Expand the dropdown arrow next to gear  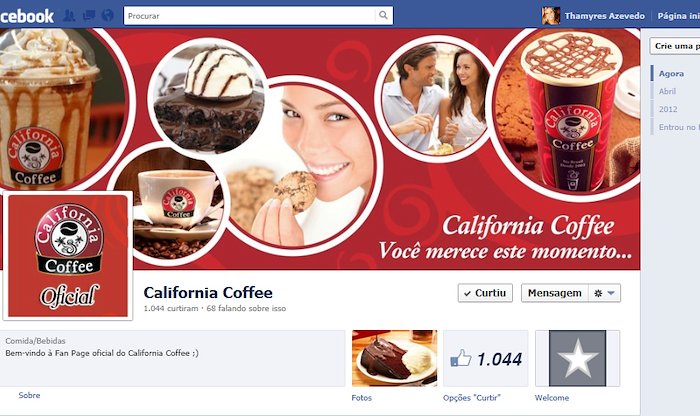(x=612, y=293)
